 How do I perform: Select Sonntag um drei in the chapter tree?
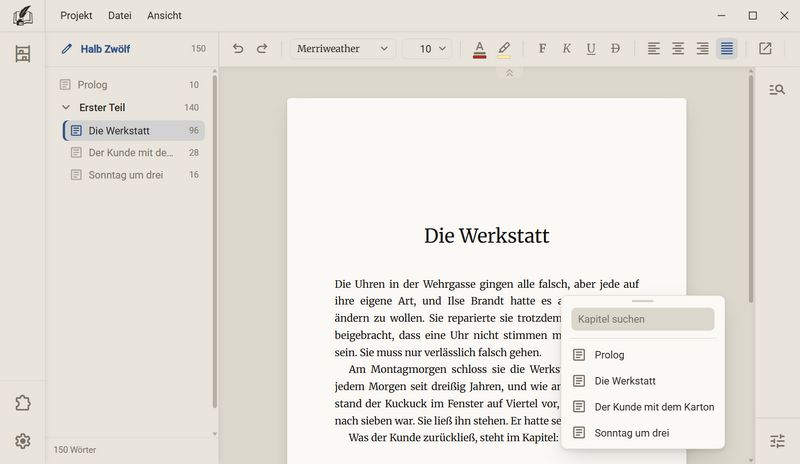coord(134,175)
